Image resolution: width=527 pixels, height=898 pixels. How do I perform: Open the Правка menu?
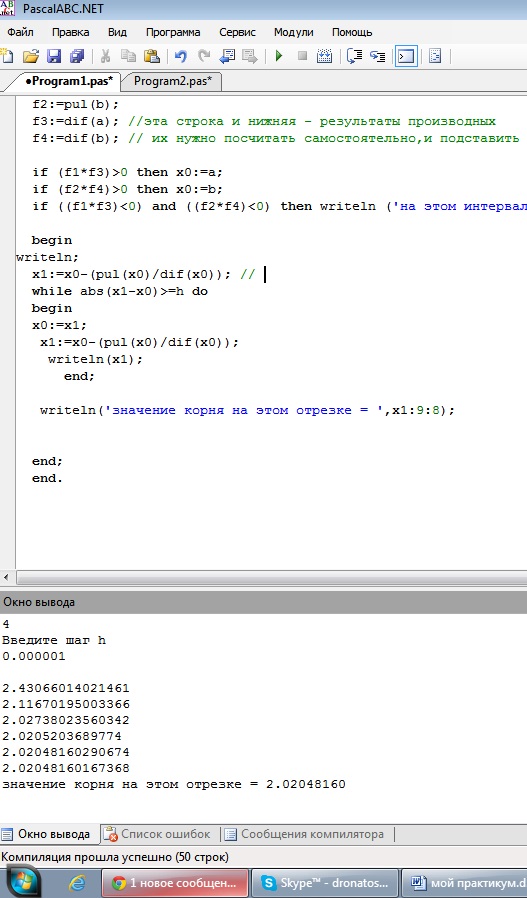pos(70,32)
